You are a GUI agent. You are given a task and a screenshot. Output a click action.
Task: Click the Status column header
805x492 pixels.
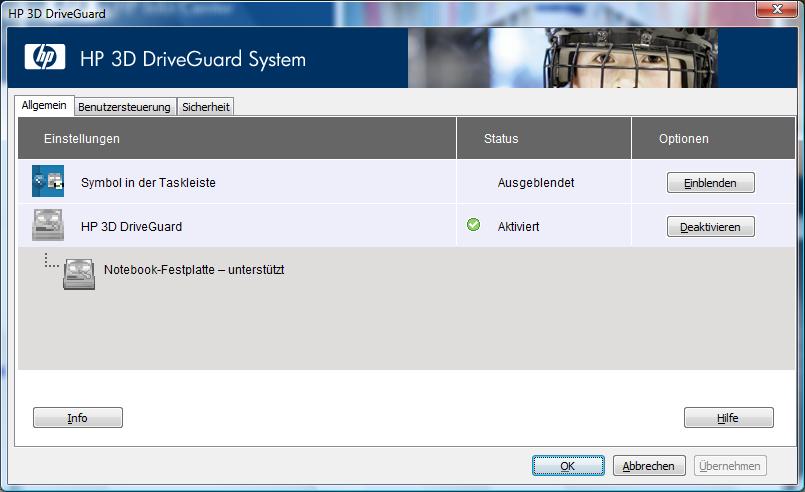(544, 138)
